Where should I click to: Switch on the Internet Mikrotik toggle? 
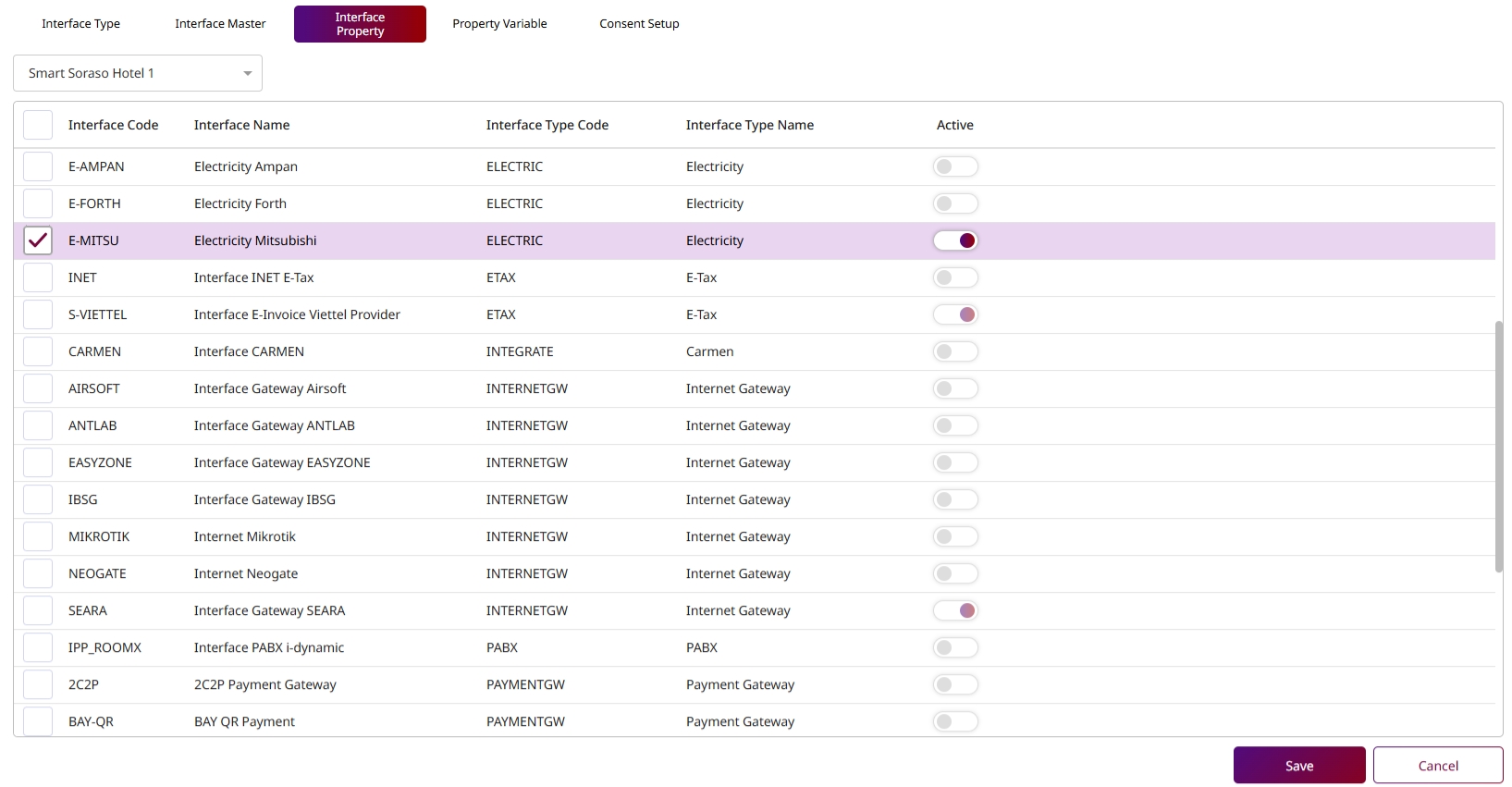(955, 536)
